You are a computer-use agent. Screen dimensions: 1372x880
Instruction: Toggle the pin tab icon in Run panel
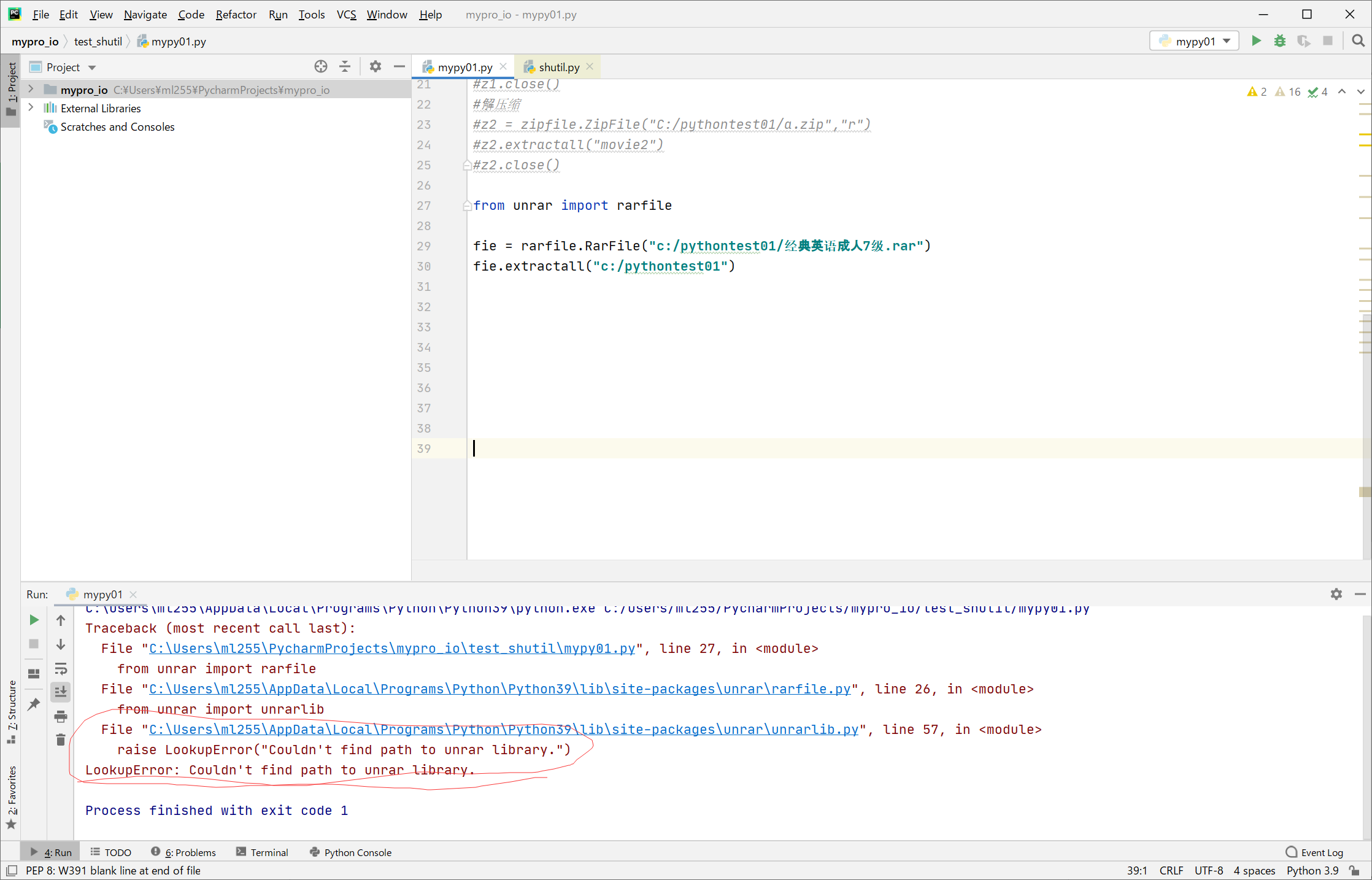click(34, 704)
